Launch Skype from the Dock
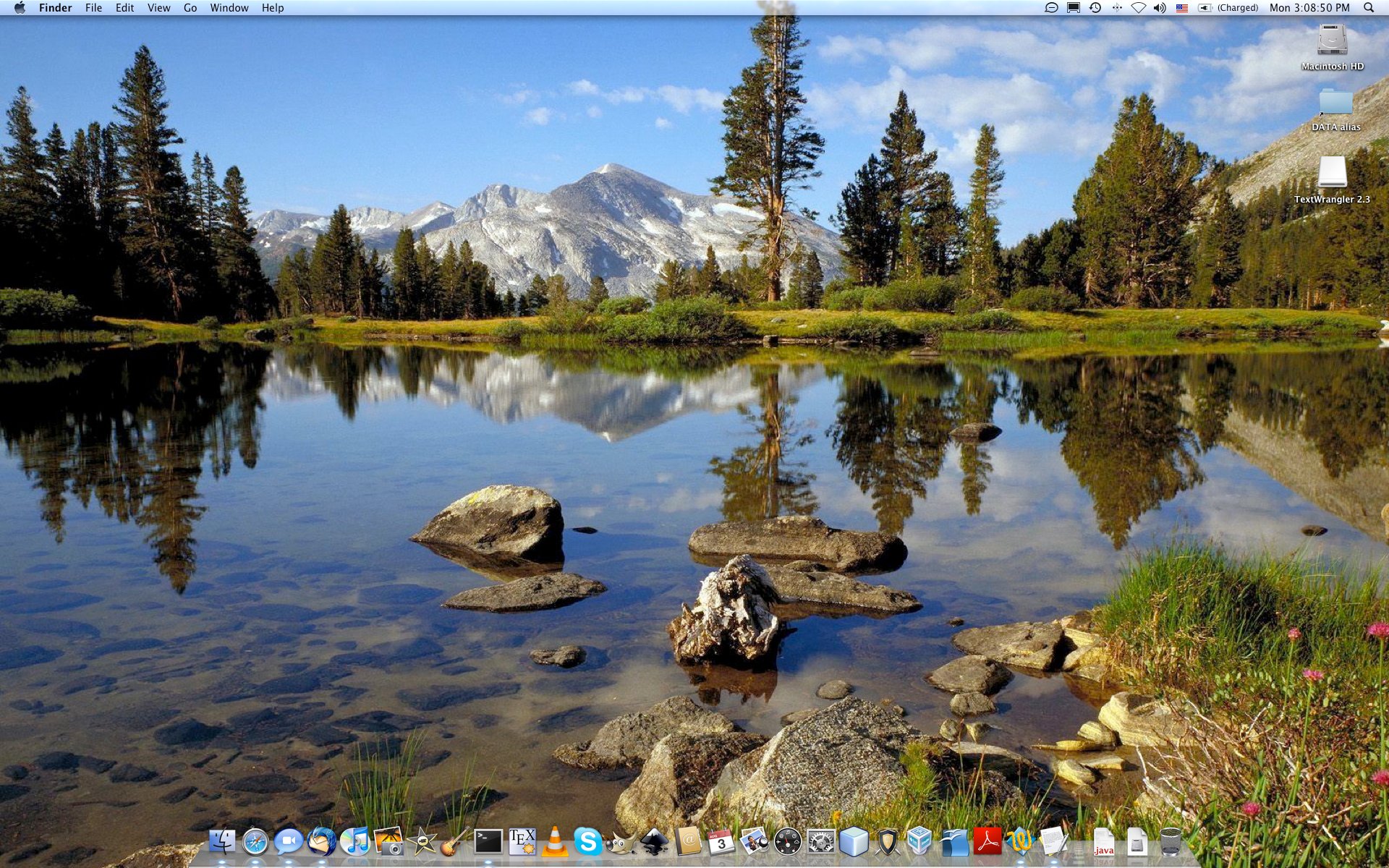 coord(588,842)
